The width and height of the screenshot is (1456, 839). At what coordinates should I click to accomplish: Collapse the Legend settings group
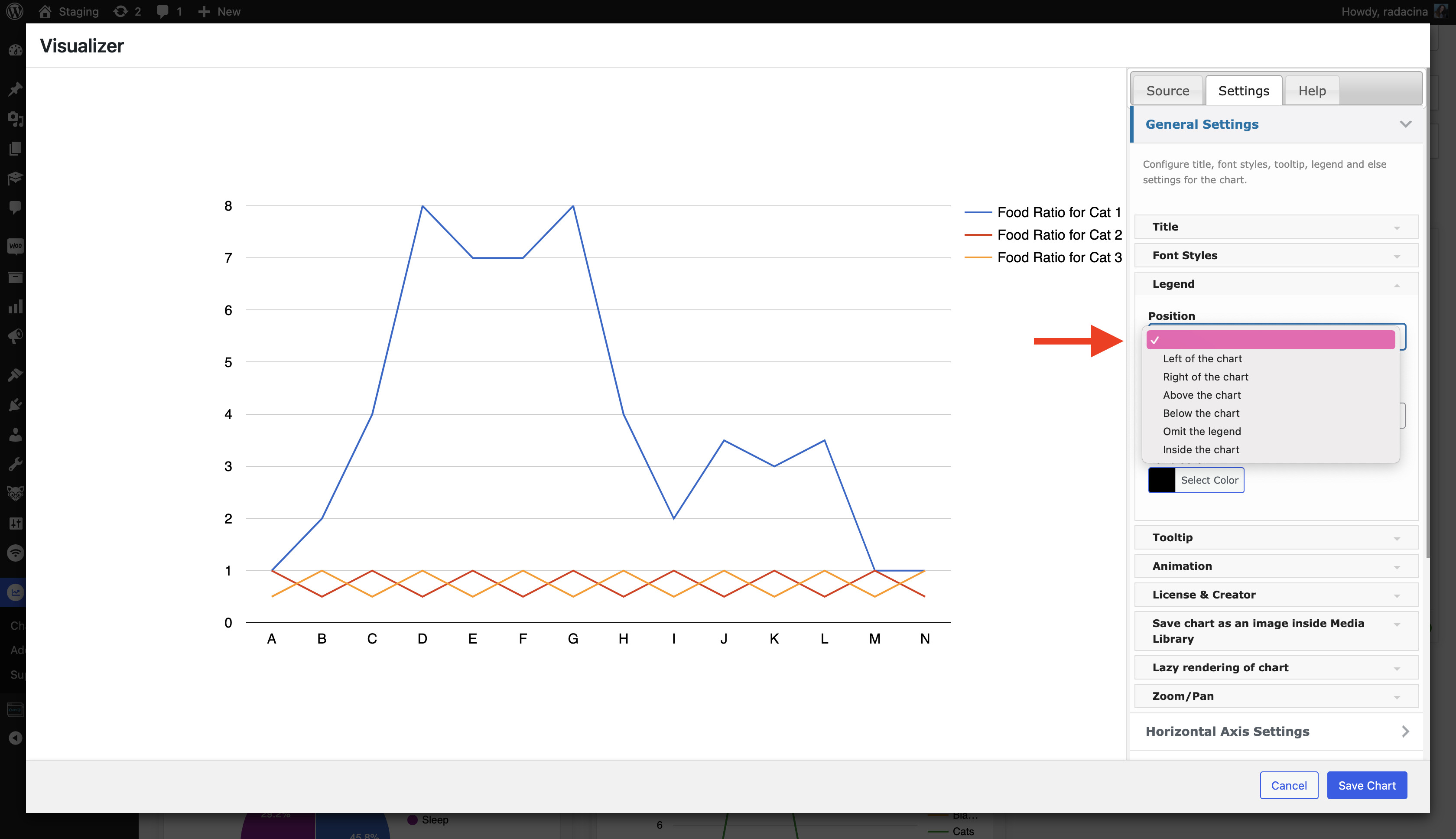[1276, 284]
